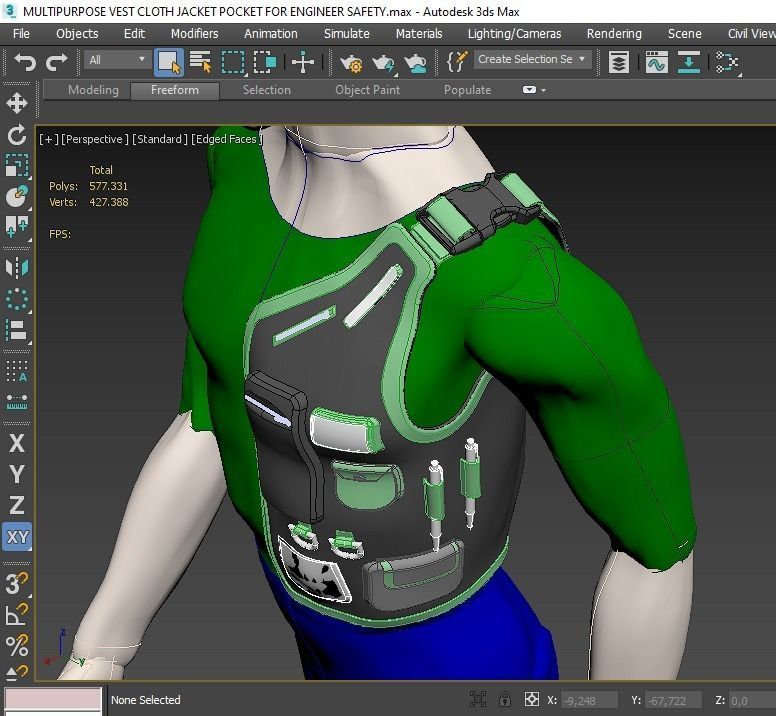
Task: Click the Align tool icon
Action: (17, 330)
